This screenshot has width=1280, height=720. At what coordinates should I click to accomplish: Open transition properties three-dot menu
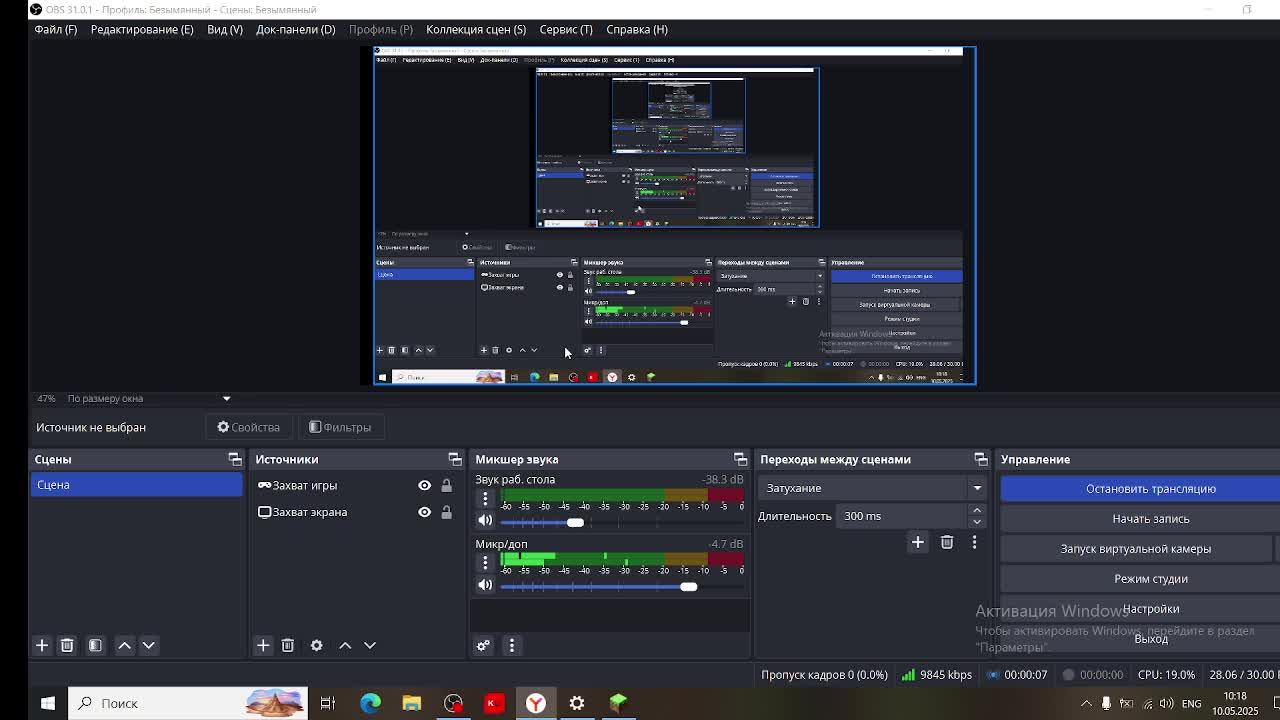(x=974, y=542)
